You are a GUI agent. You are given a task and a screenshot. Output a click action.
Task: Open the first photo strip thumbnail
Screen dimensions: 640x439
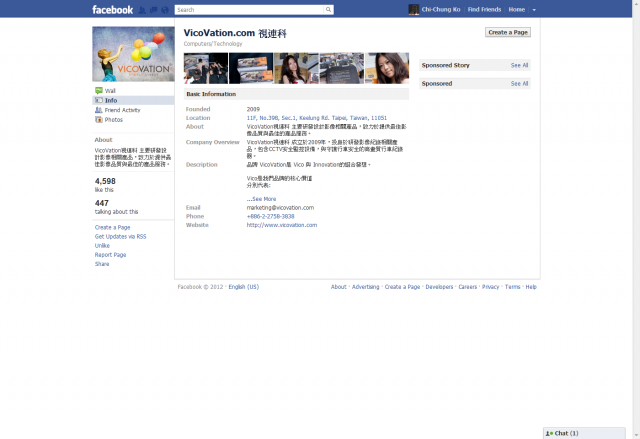pos(206,68)
